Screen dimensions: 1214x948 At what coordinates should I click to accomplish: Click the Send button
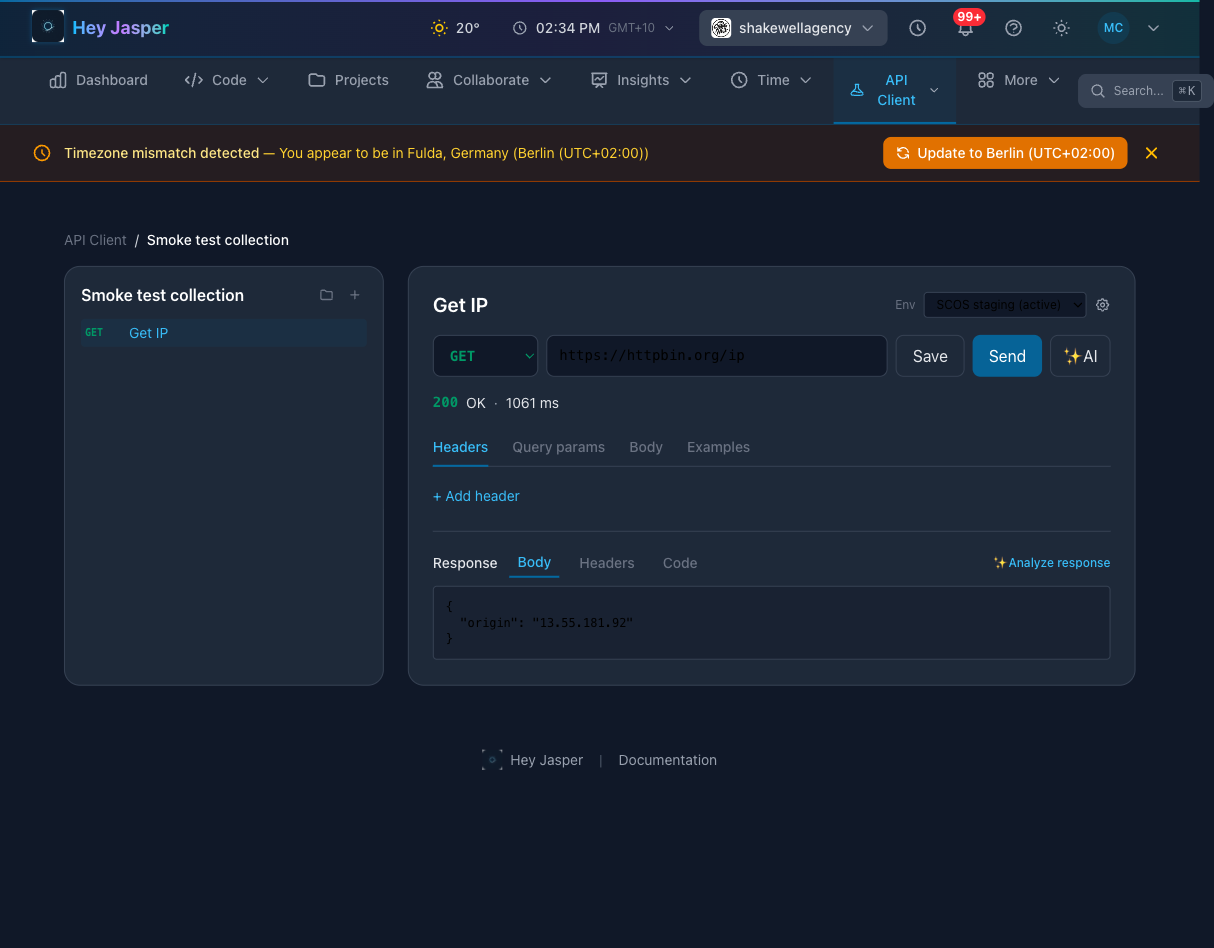[x=1007, y=356]
